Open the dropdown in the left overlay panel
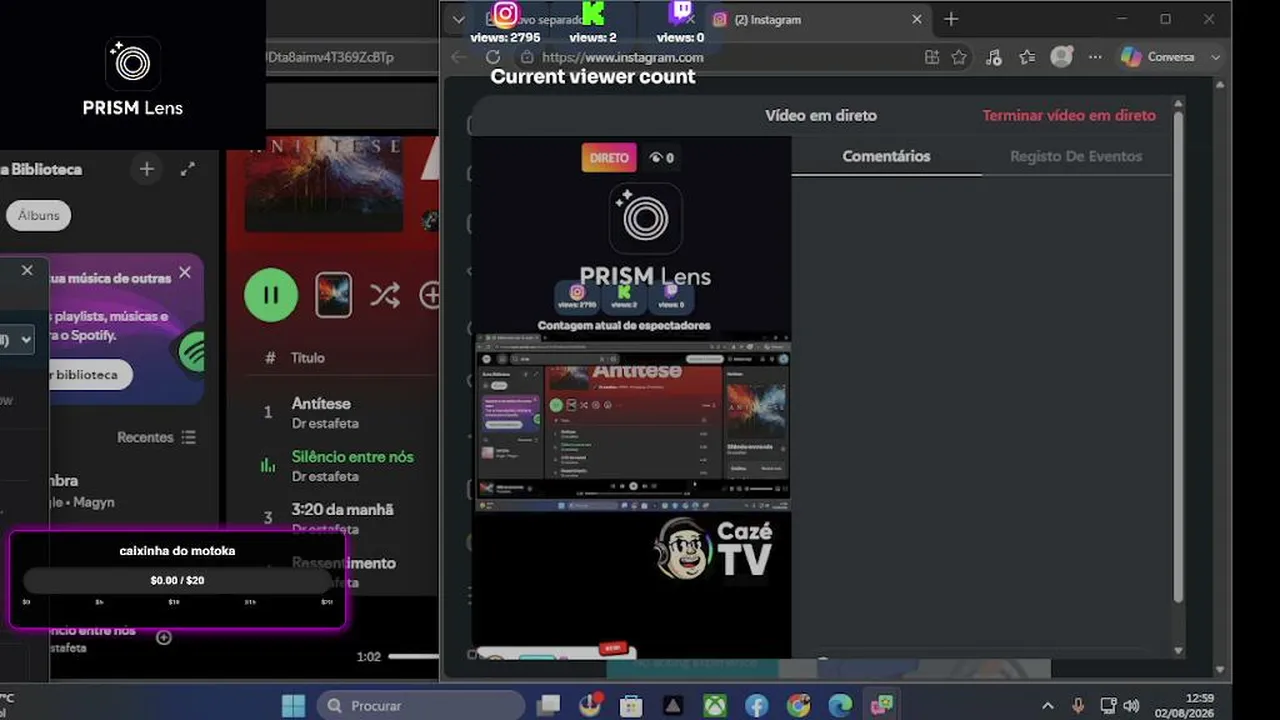 click(19, 340)
